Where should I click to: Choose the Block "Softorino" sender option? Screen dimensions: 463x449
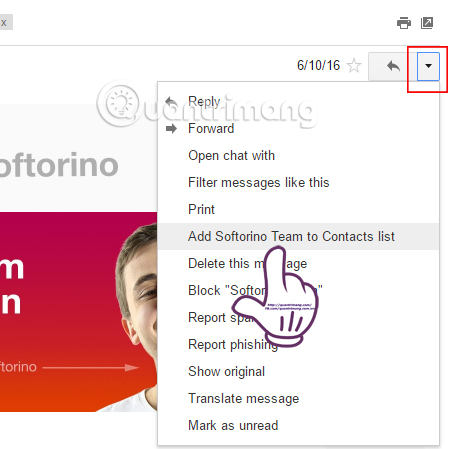coord(298,290)
